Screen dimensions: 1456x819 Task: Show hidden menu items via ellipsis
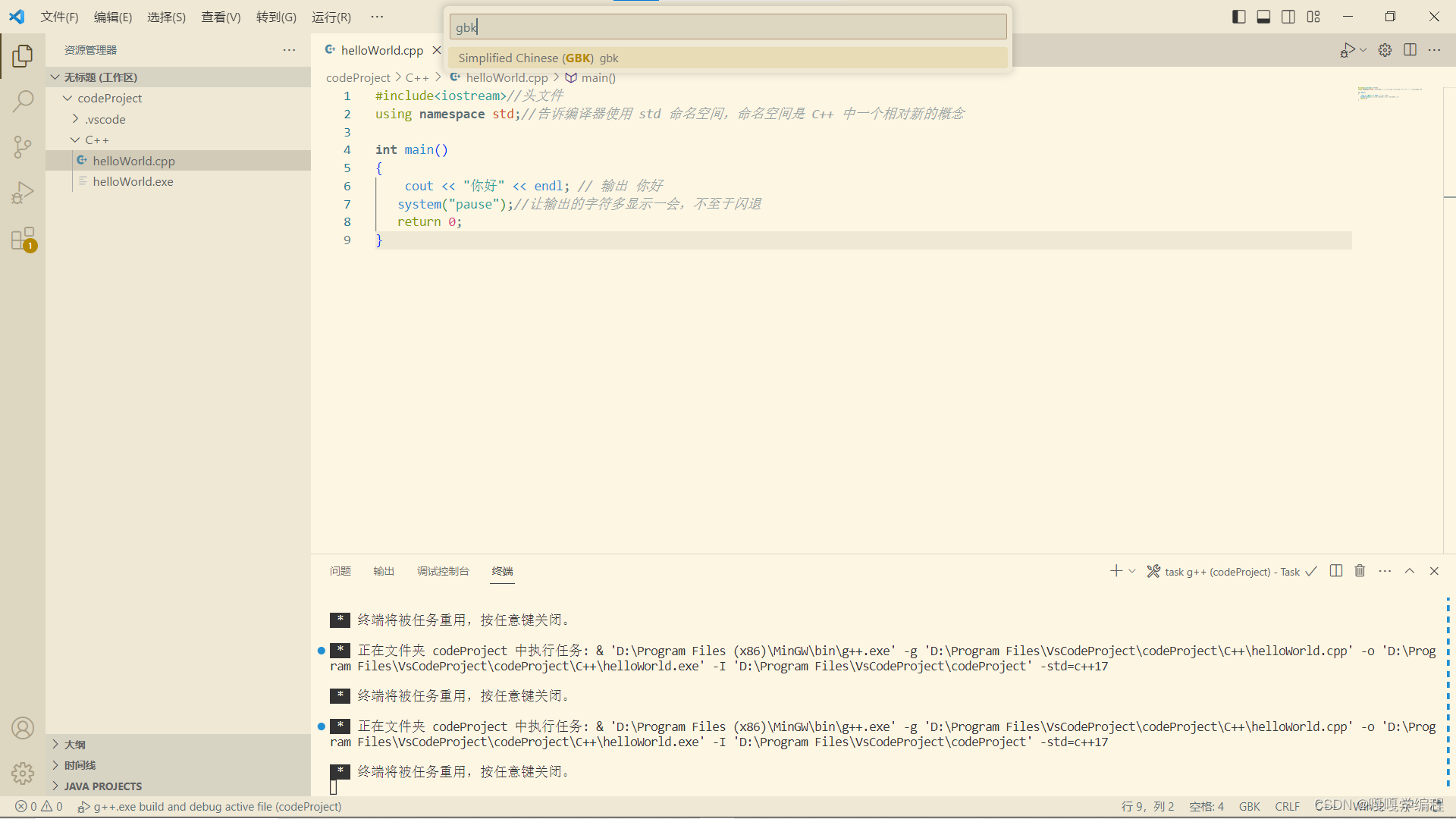point(377,17)
